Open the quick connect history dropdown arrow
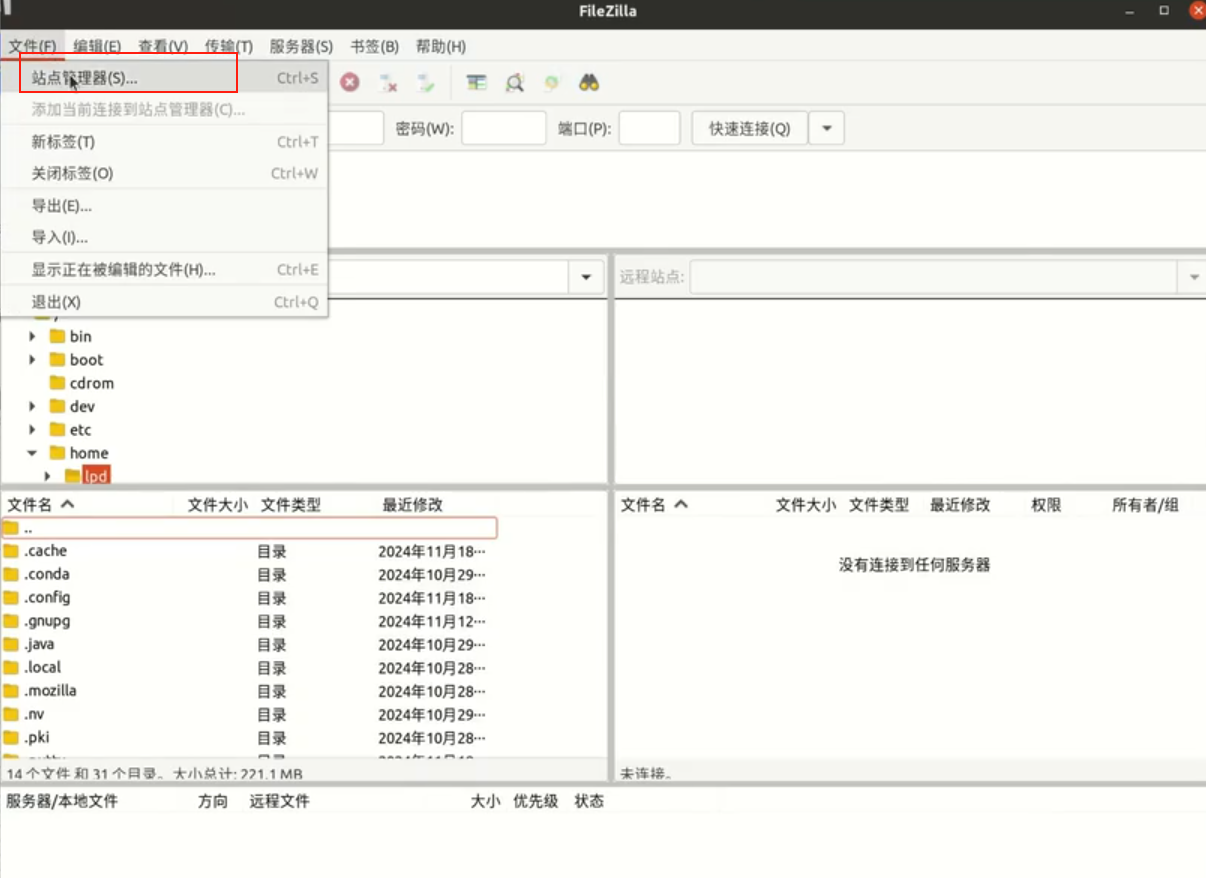 [x=827, y=128]
